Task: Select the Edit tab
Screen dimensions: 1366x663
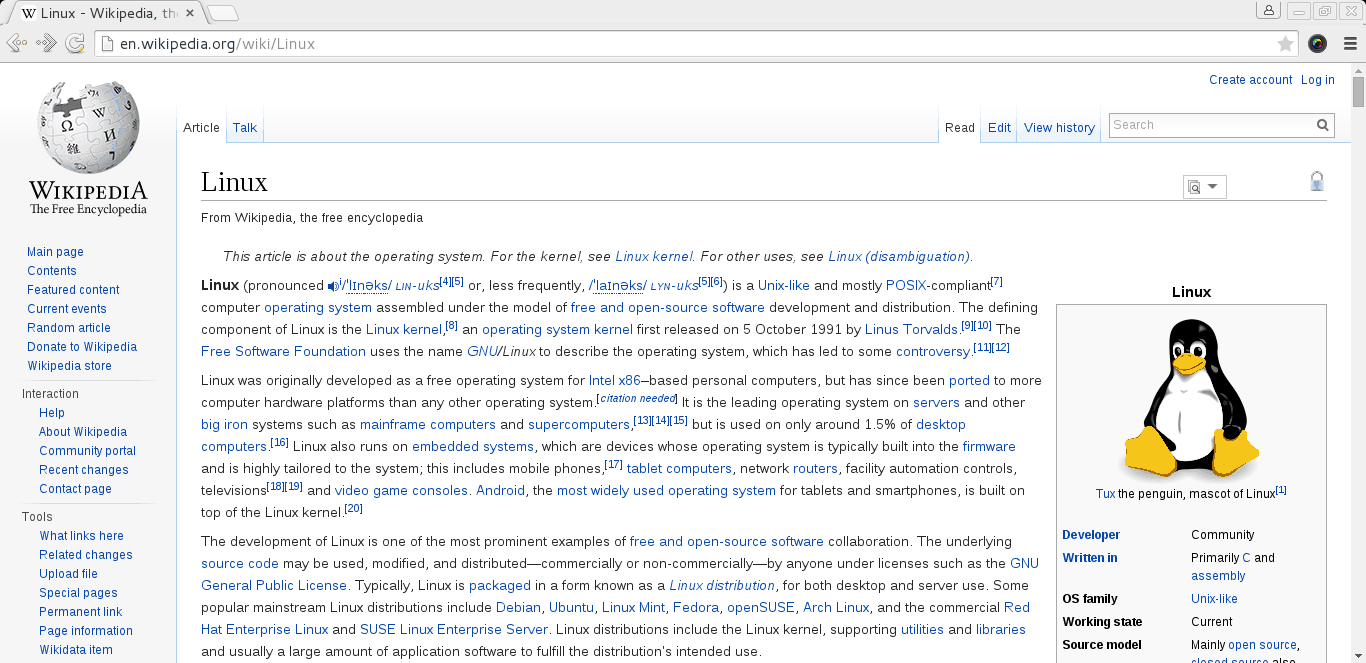Action: tap(999, 127)
